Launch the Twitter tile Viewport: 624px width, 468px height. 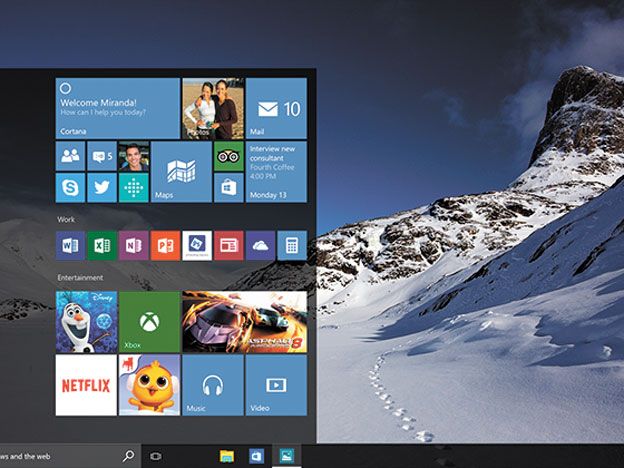[102, 187]
